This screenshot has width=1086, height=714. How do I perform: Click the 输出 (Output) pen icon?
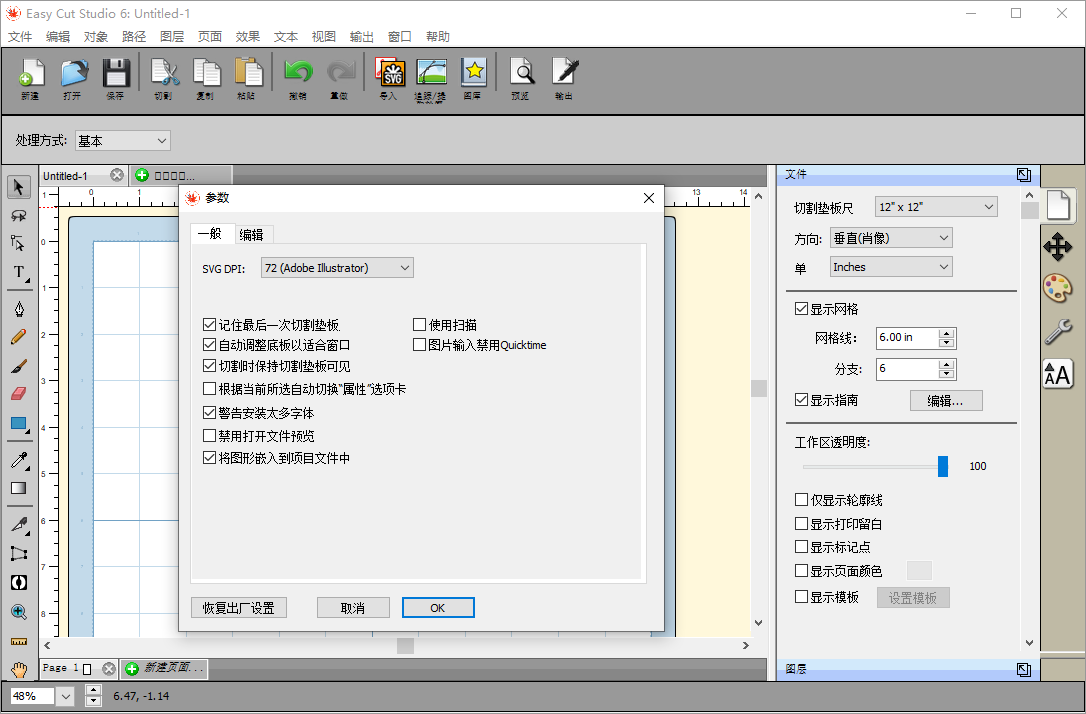(564, 73)
